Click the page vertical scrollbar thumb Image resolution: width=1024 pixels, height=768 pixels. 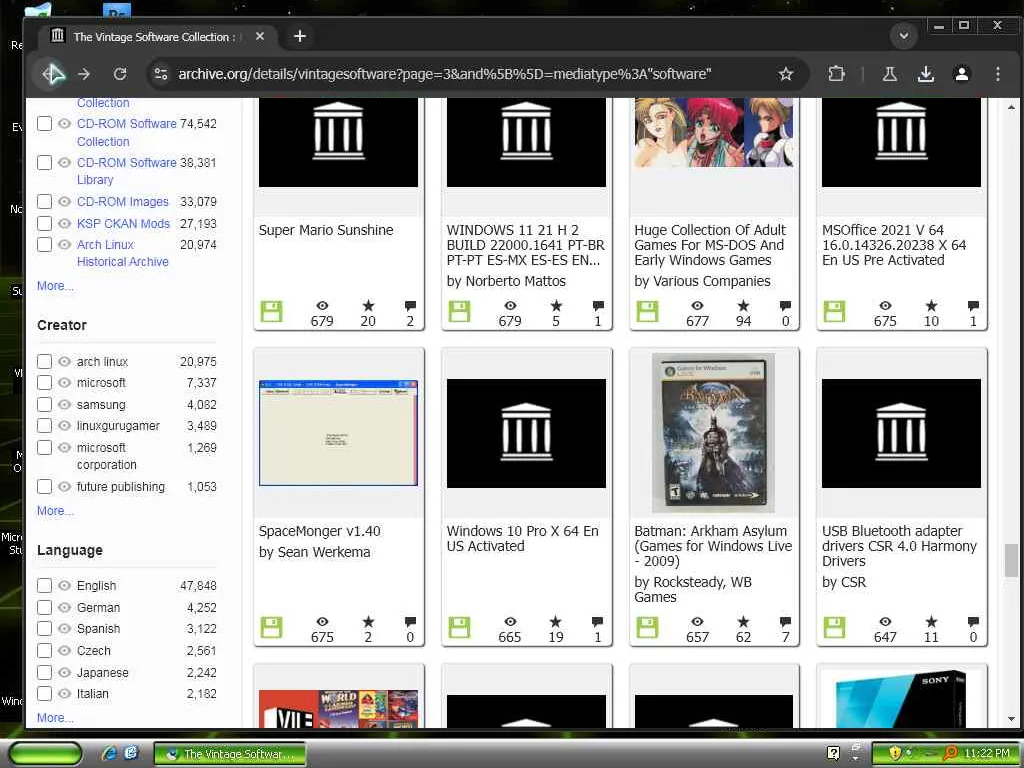(x=1011, y=560)
